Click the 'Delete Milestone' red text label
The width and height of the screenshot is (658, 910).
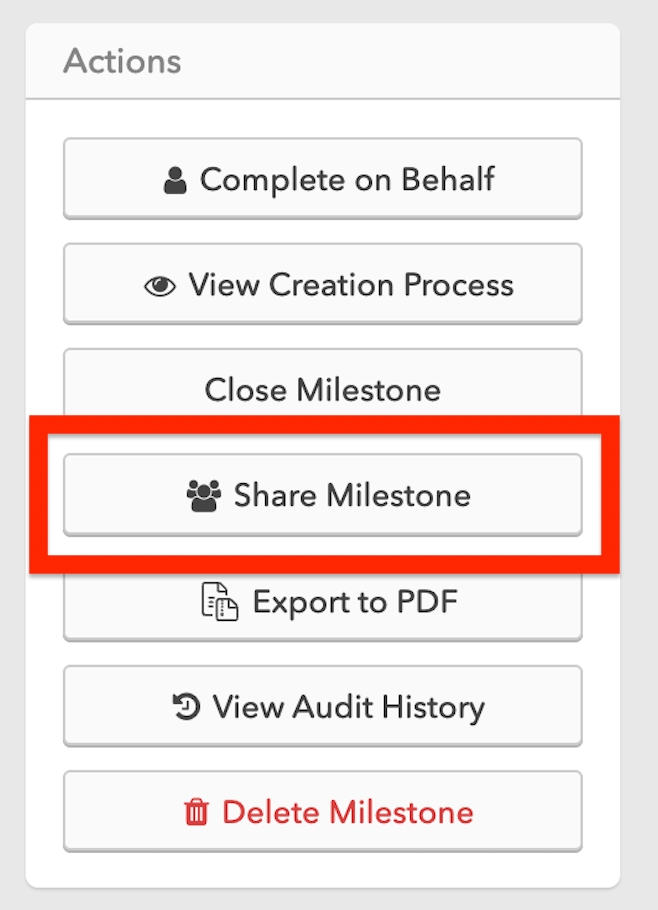347,811
